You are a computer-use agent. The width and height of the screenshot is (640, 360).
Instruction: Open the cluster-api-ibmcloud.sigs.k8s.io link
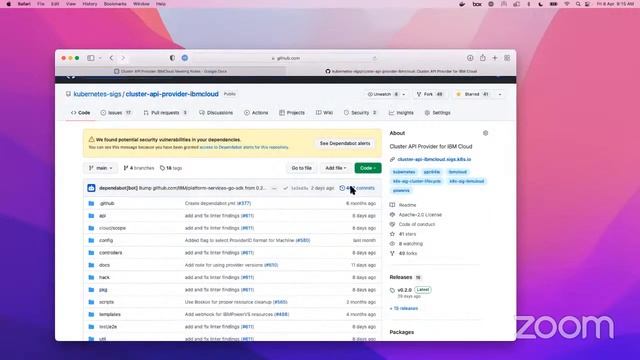pos(434,159)
